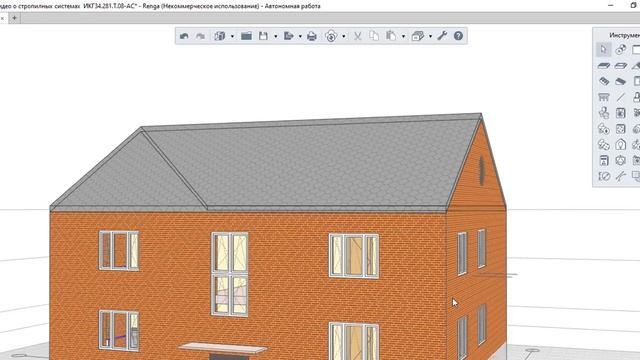
Task: Select the square Equipment tool in the plumbing fixture row
Action: click(x=620, y=113)
